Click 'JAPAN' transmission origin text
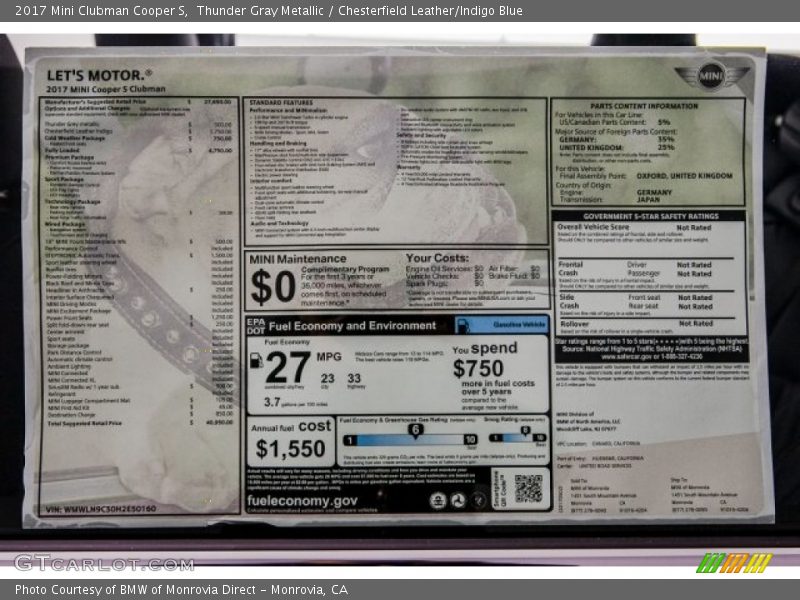The width and height of the screenshot is (800, 600). point(647,199)
